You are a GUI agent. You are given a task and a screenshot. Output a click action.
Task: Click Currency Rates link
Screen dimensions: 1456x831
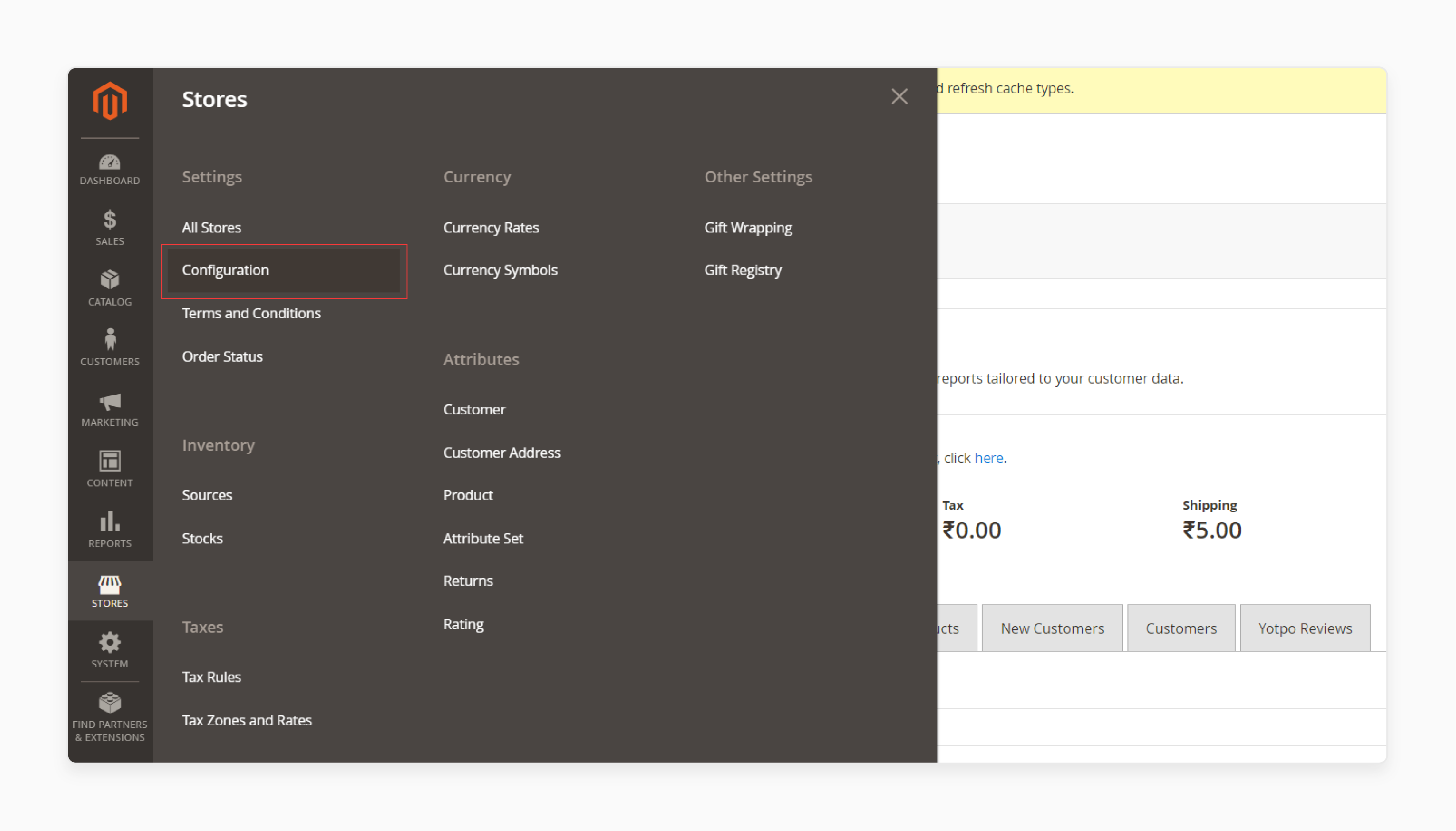click(x=490, y=227)
